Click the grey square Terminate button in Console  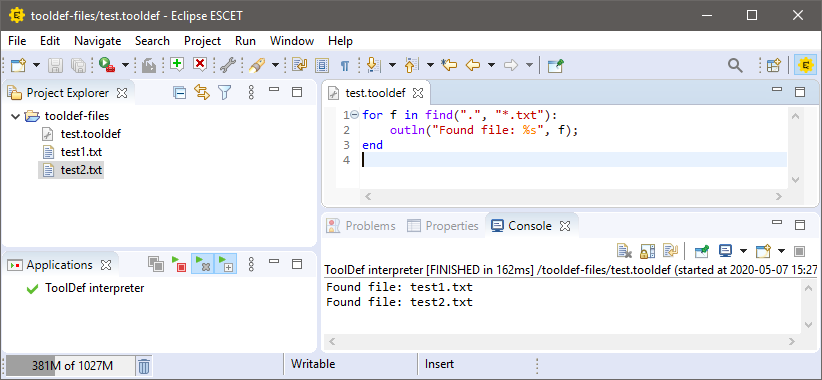coord(799,252)
